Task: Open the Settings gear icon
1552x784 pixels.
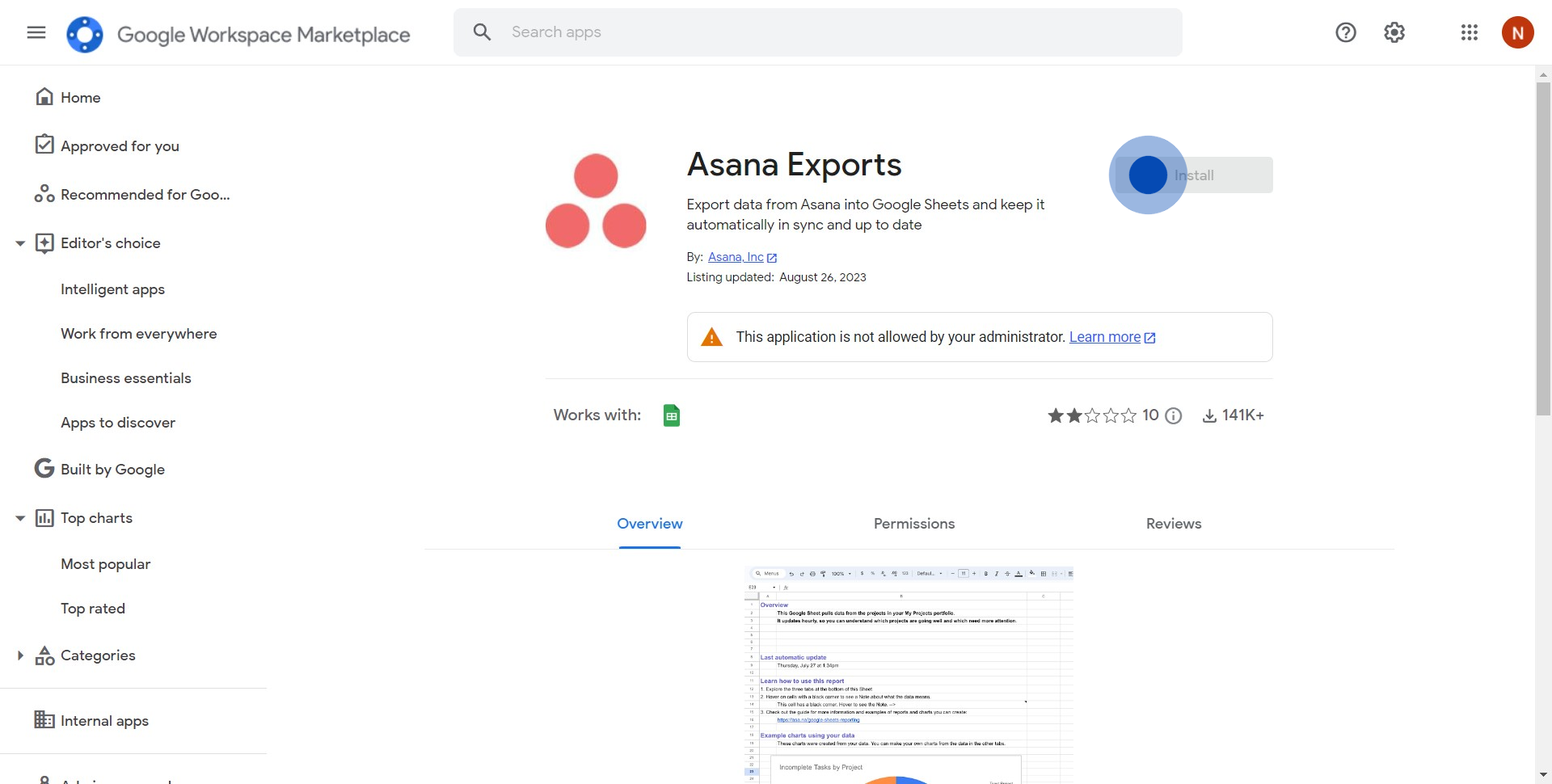Action: [x=1394, y=32]
